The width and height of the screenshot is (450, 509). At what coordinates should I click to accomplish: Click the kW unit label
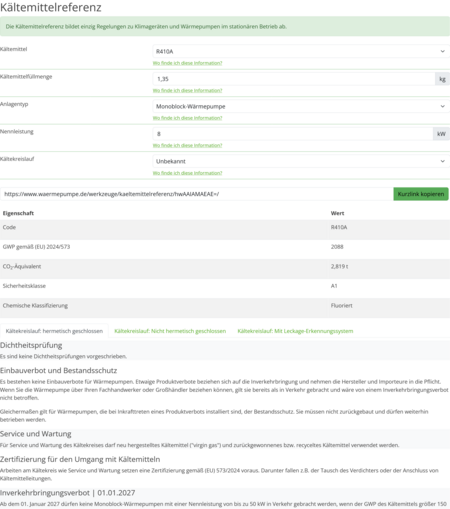pyautogui.click(x=441, y=134)
